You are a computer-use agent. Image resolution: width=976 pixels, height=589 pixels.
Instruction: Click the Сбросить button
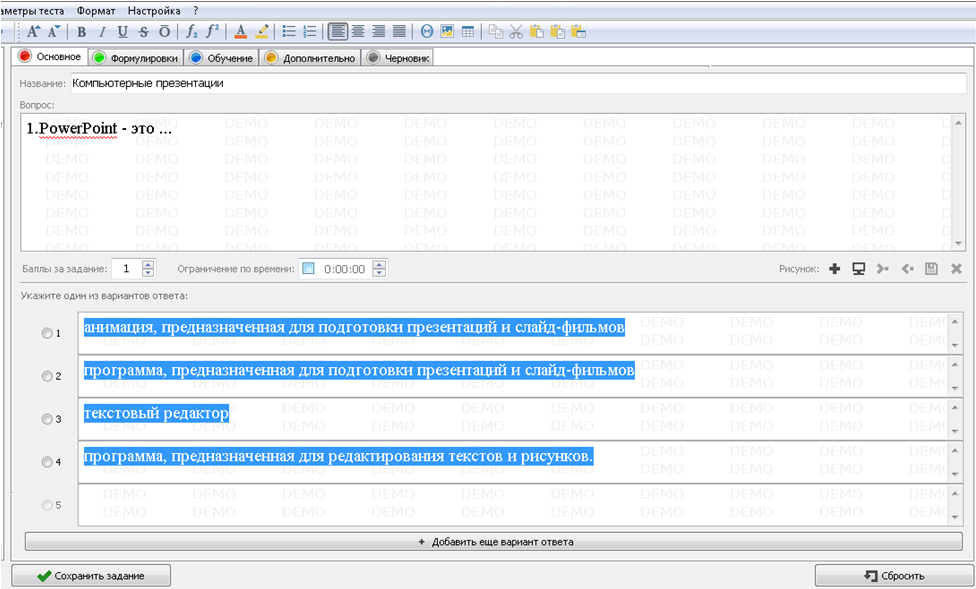coord(894,576)
